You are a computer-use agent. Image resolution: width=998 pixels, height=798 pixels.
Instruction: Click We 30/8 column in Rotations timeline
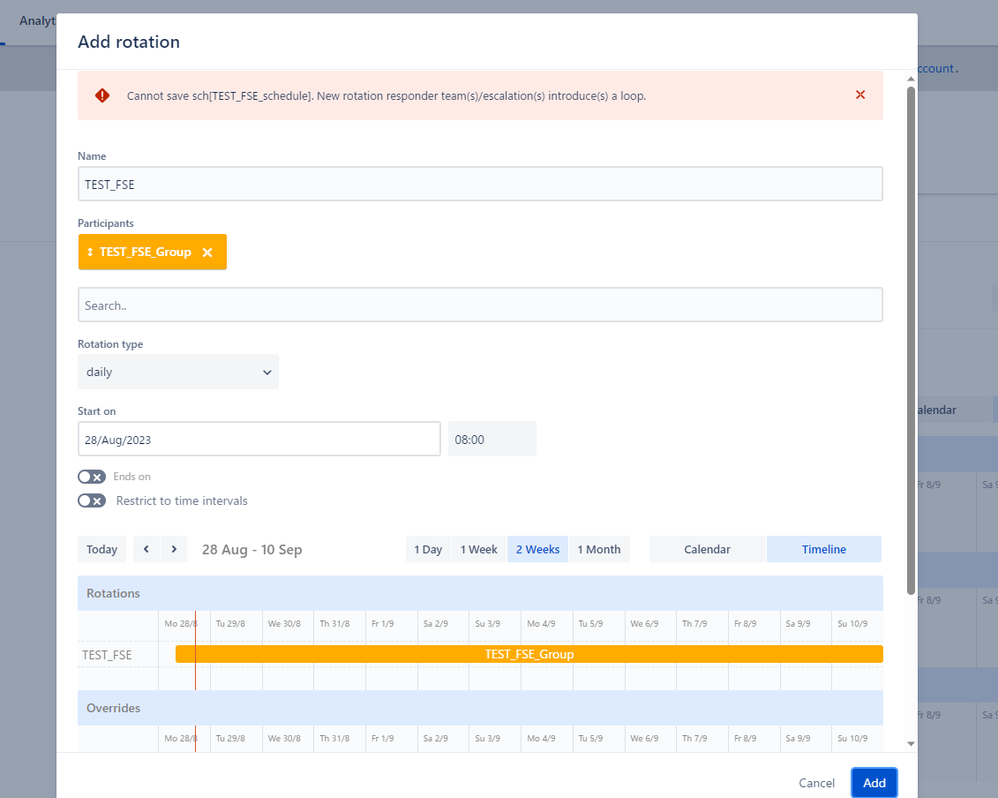tap(284, 624)
